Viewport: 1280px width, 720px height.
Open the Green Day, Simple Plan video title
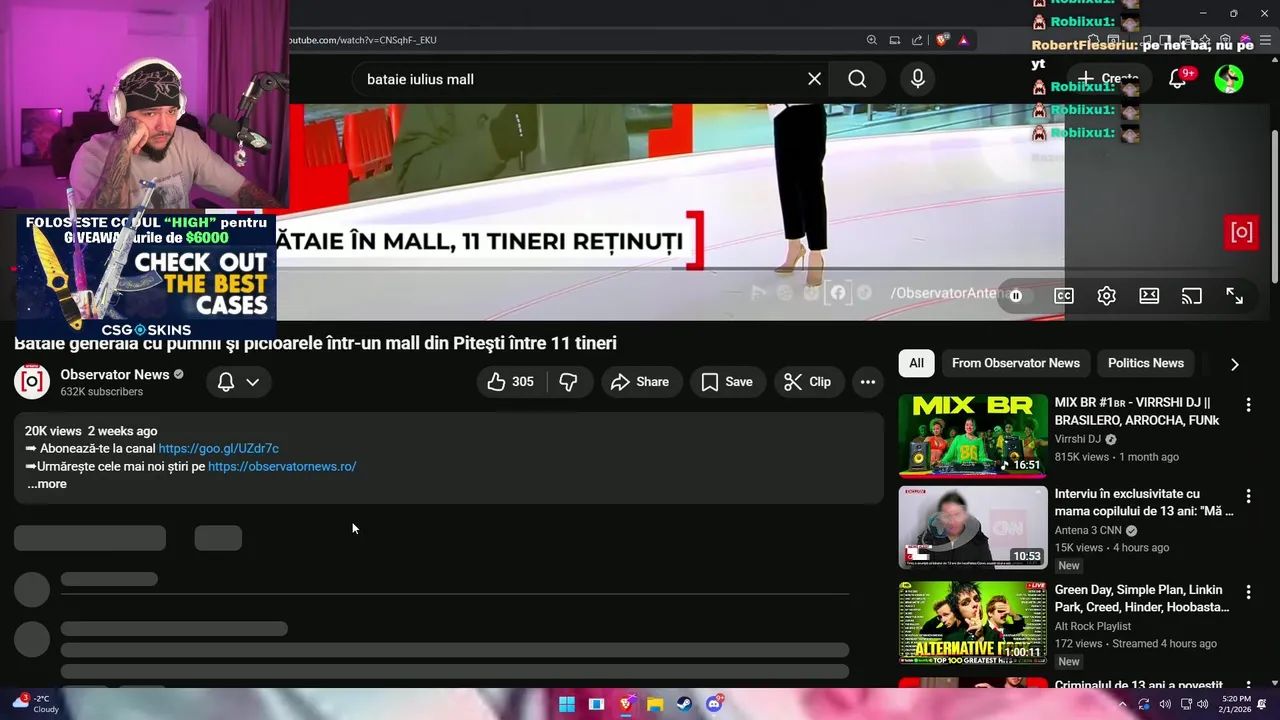tap(1142, 599)
